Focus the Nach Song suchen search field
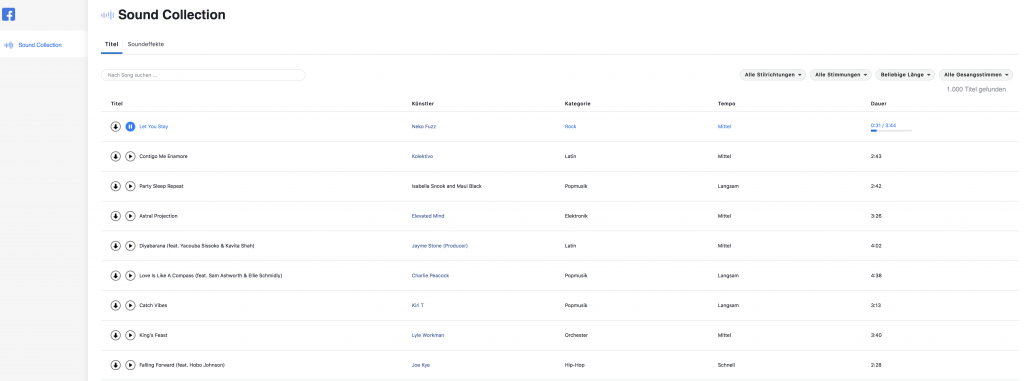This screenshot has width=1024, height=381. [x=203, y=75]
